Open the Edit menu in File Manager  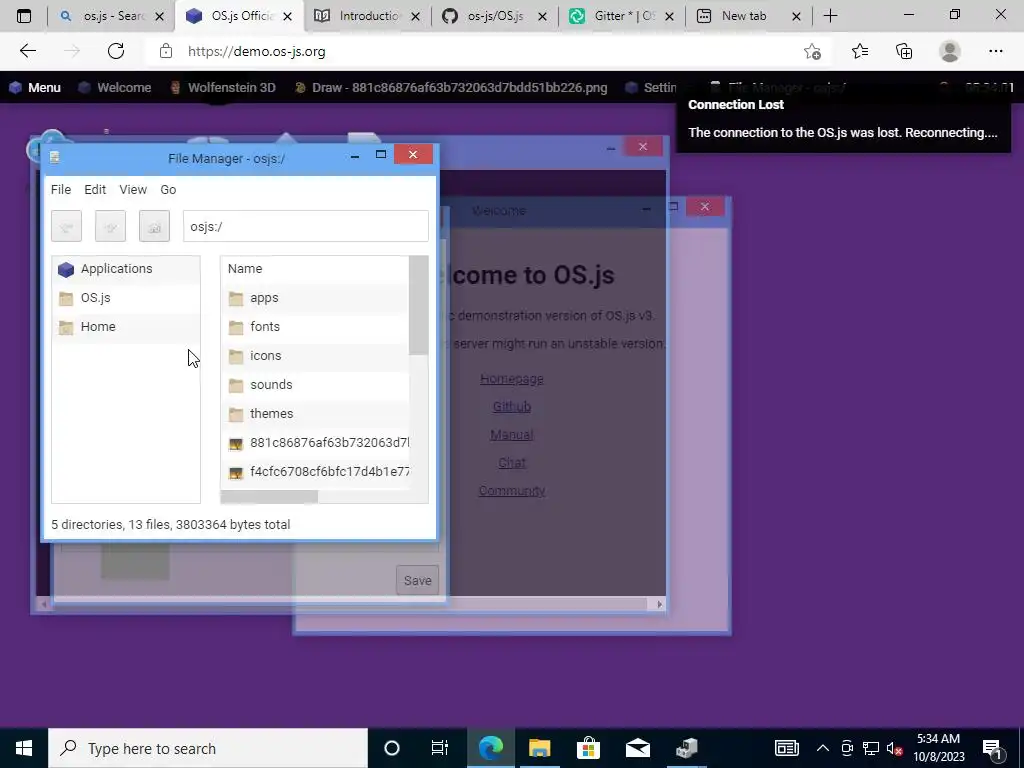click(95, 189)
